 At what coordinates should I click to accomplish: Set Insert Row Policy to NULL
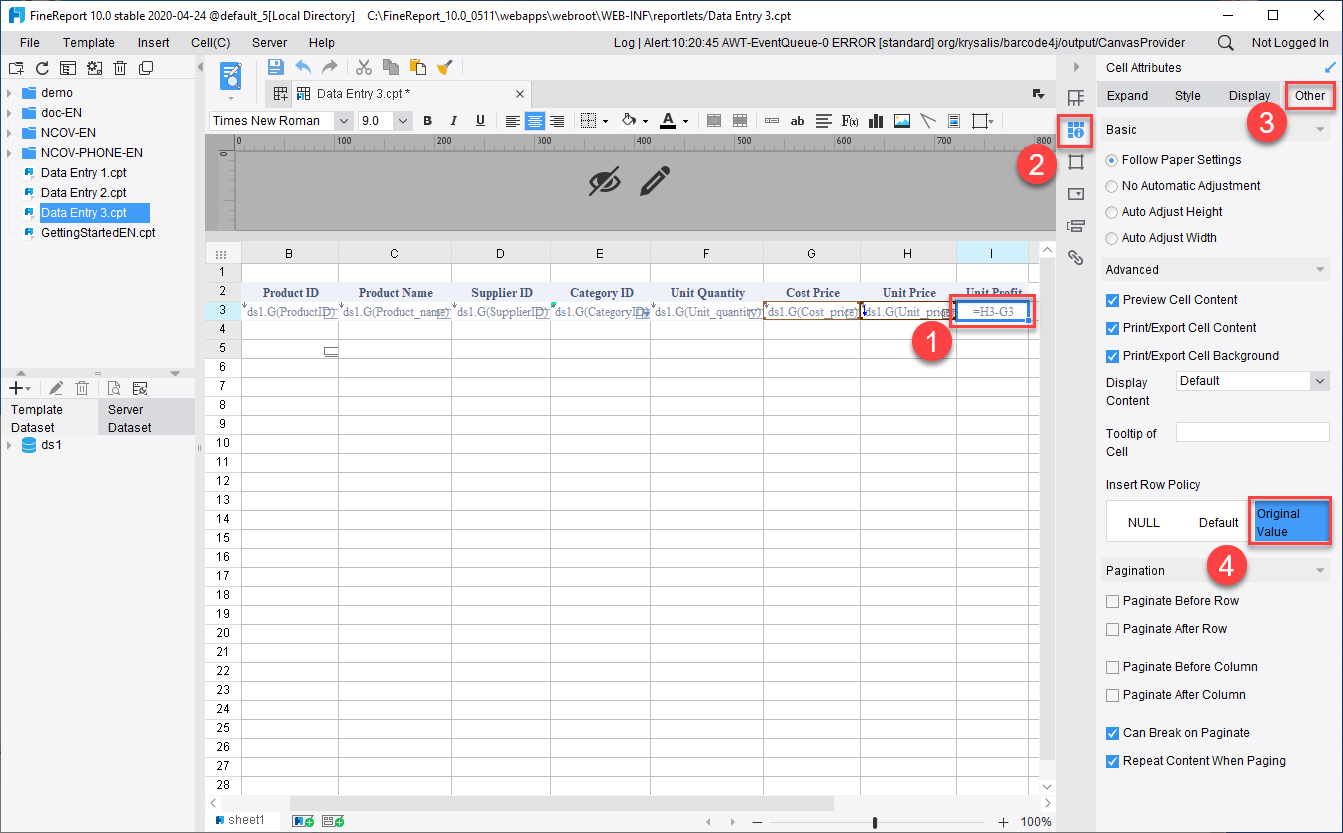click(x=1143, y=522)
